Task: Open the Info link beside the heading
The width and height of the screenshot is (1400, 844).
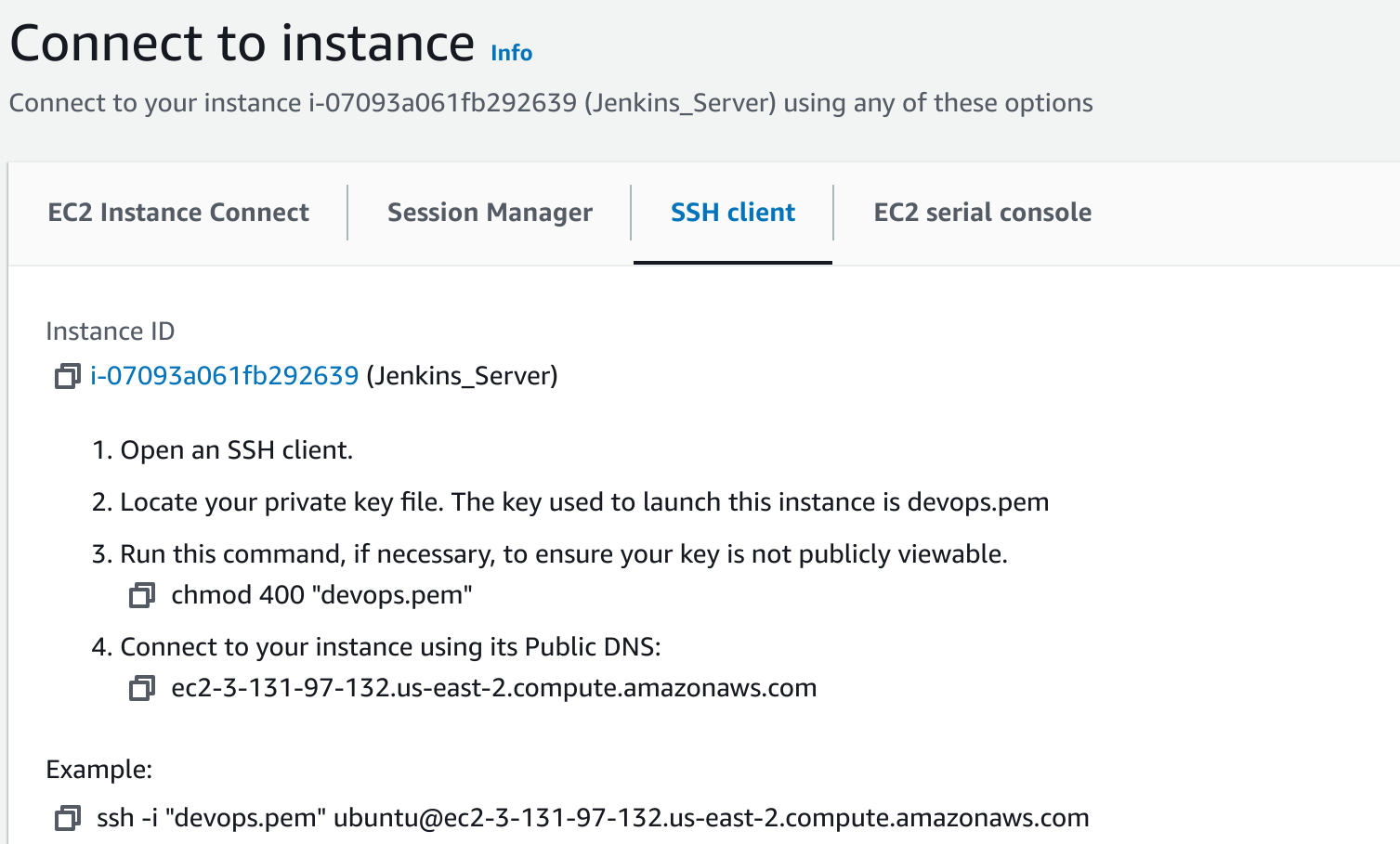Action: [512, 53]
